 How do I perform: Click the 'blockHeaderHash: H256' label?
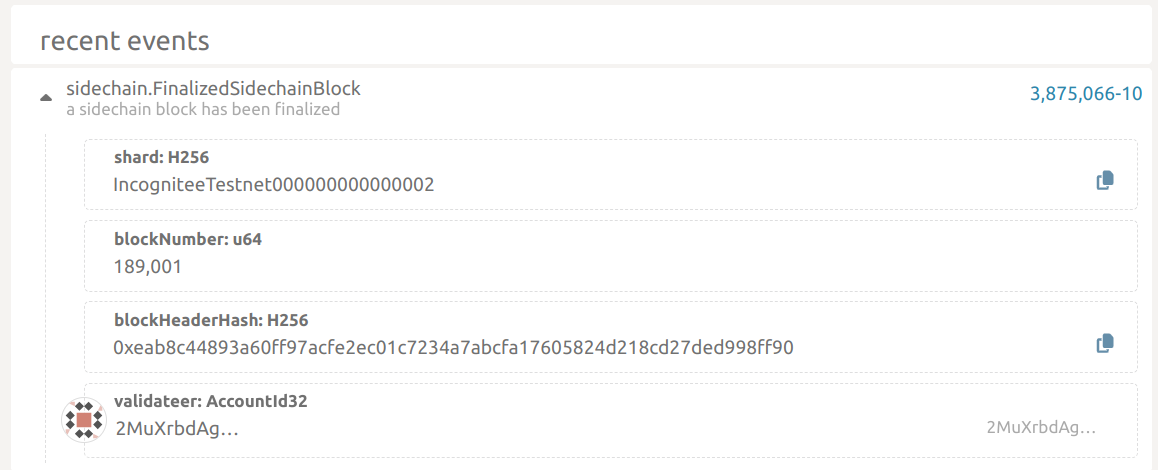pos(211,321)
